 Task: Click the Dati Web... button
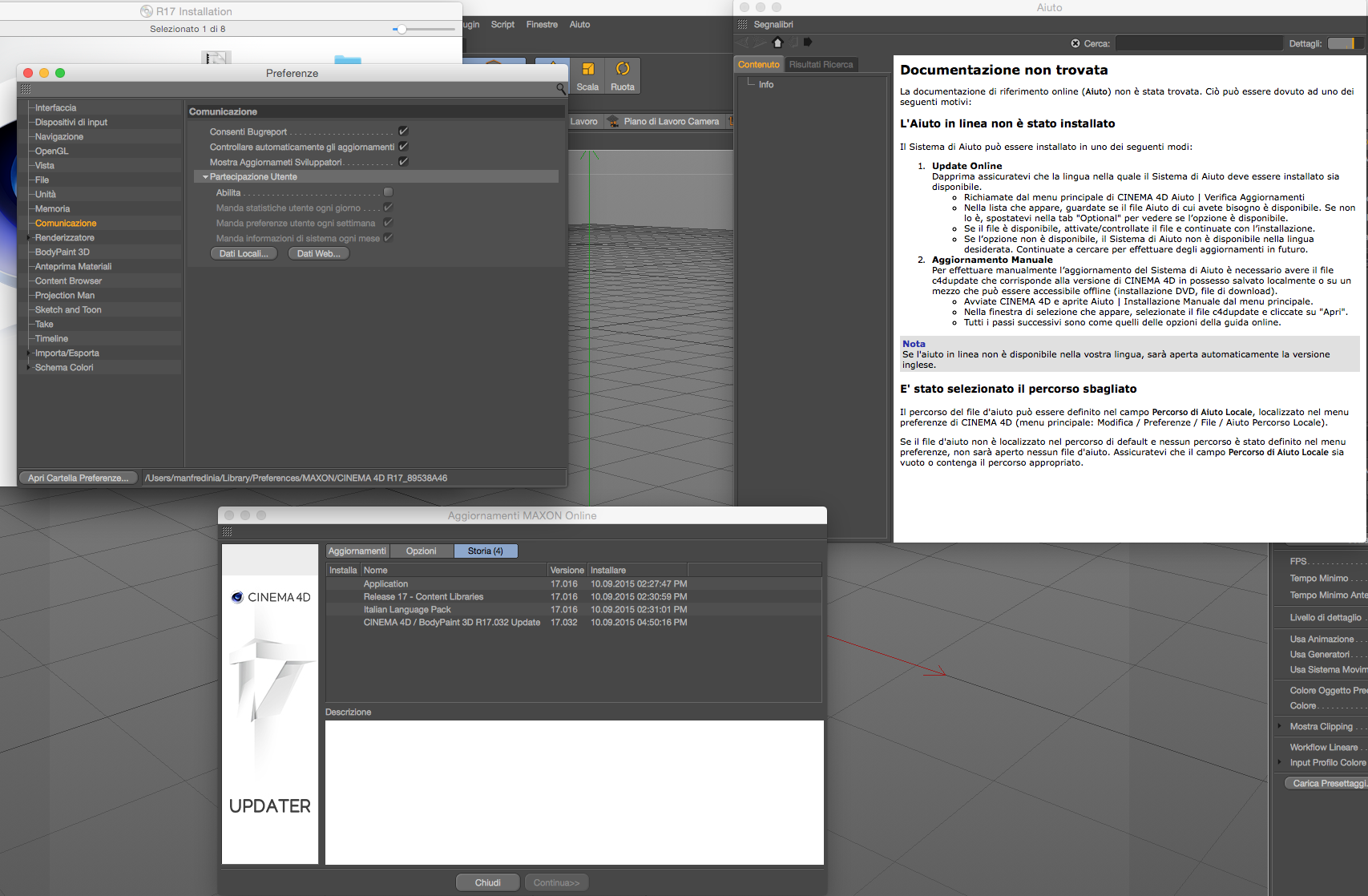[x=318, y=253]
